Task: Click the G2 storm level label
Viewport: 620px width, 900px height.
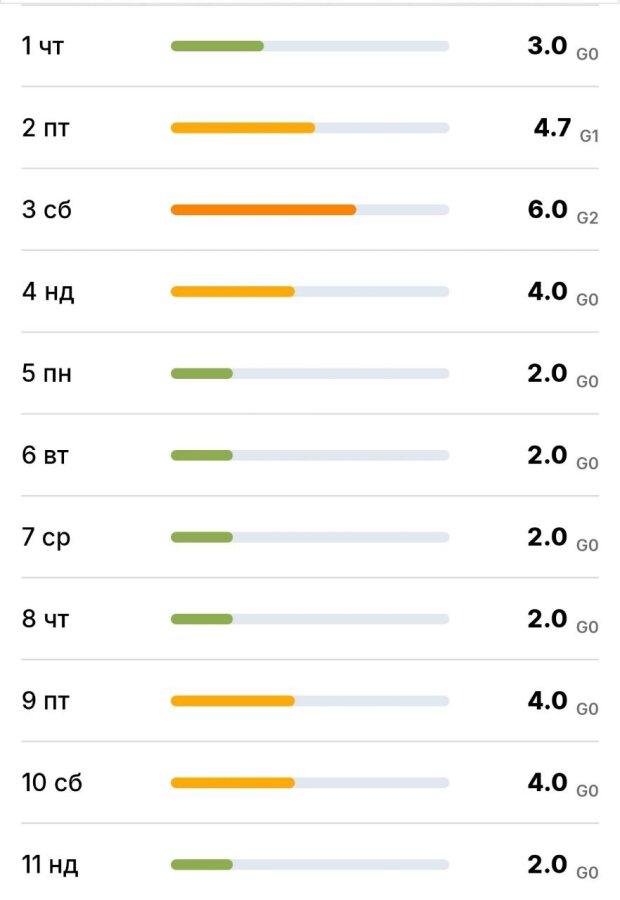Action: (x=587, y=217)
